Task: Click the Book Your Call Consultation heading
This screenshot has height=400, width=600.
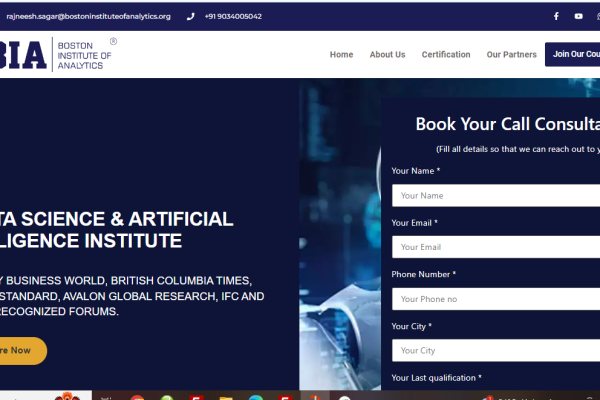Action: click(508, 124)
